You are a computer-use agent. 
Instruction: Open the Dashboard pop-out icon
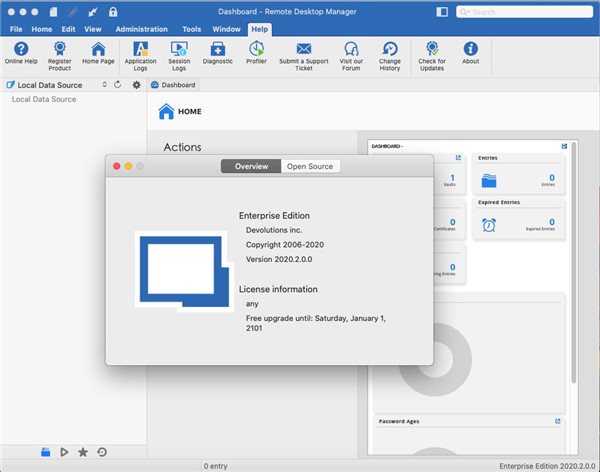point(564,146)
